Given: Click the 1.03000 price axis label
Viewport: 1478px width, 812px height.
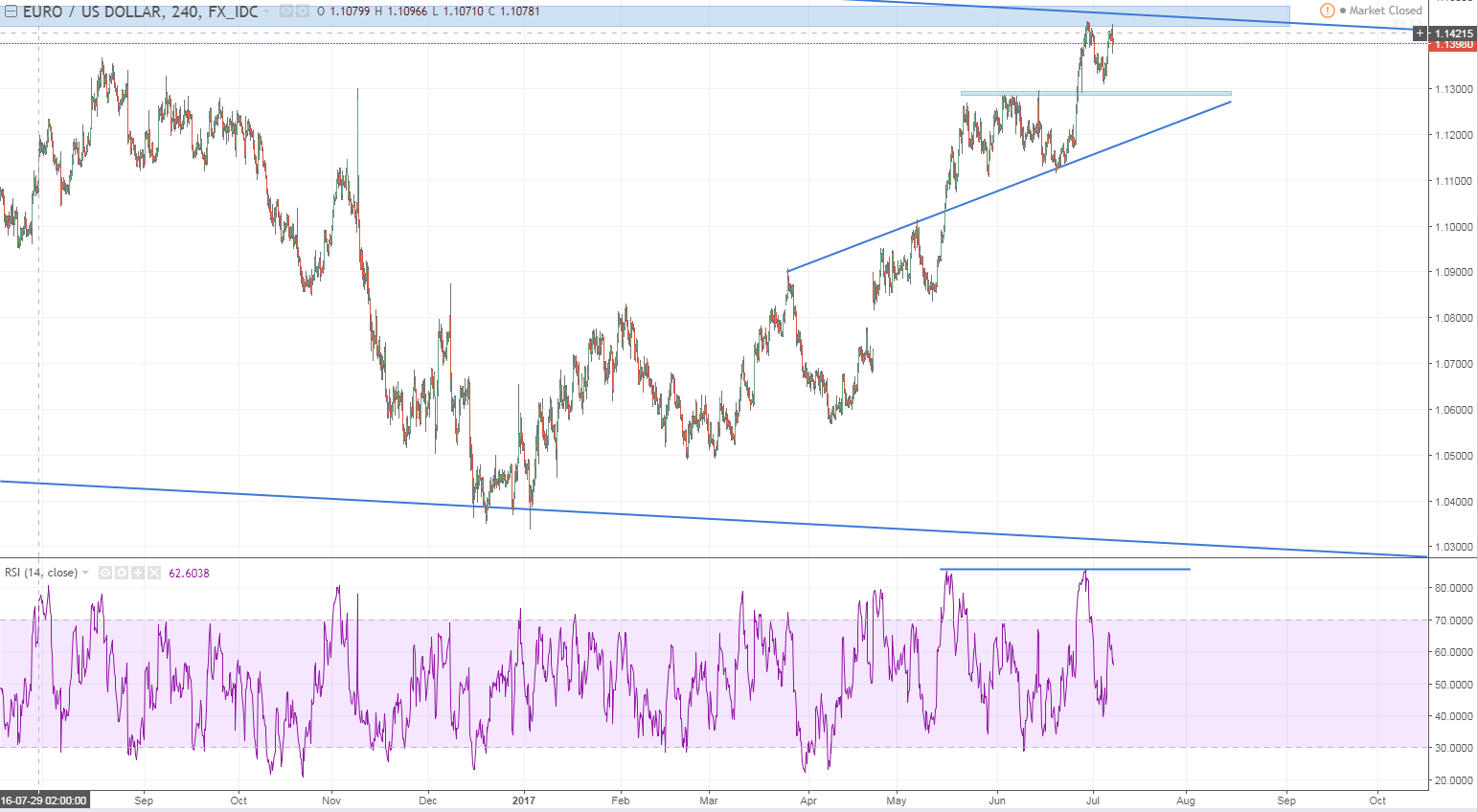Looking at the screenshot, I should [x=1453, y=548].
